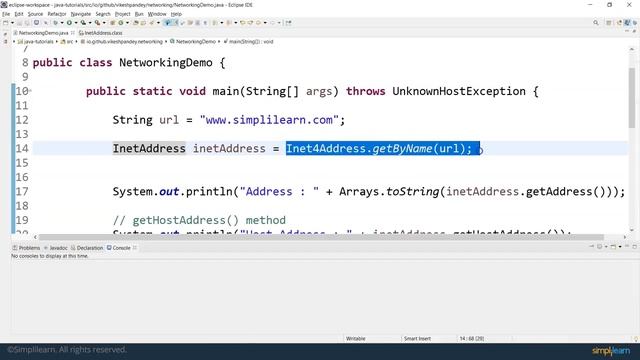Click the Open Type toolbar icon
Viewport: 640px width, 360px height.
point(136,23)
